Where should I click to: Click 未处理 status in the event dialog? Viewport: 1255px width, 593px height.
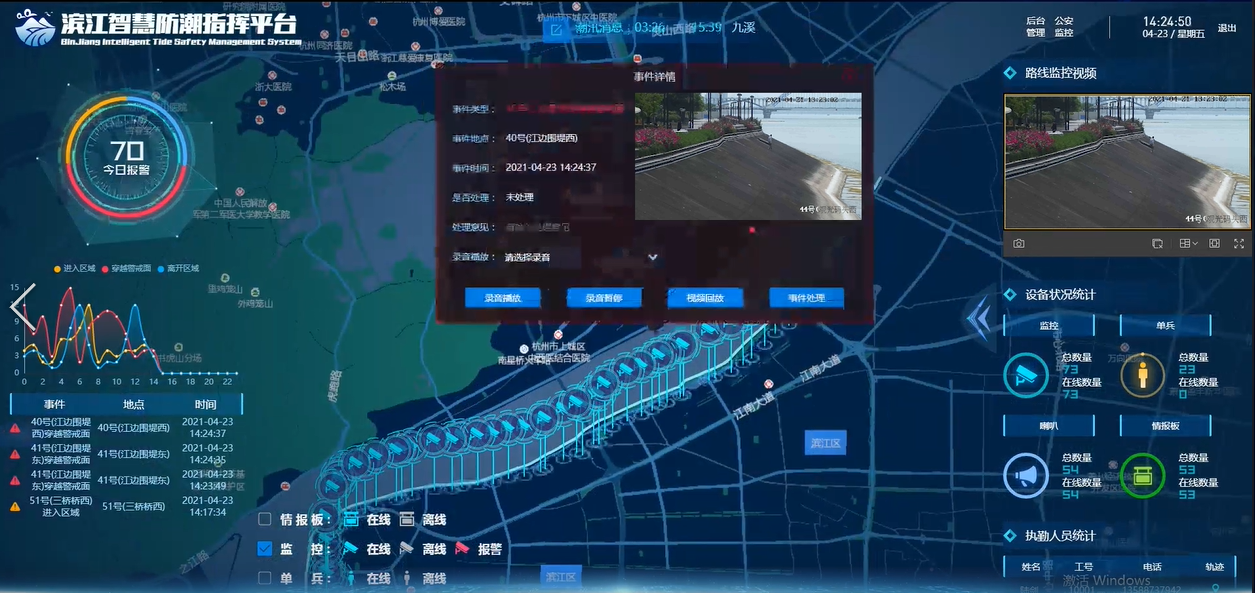click(x=520, y=197)
